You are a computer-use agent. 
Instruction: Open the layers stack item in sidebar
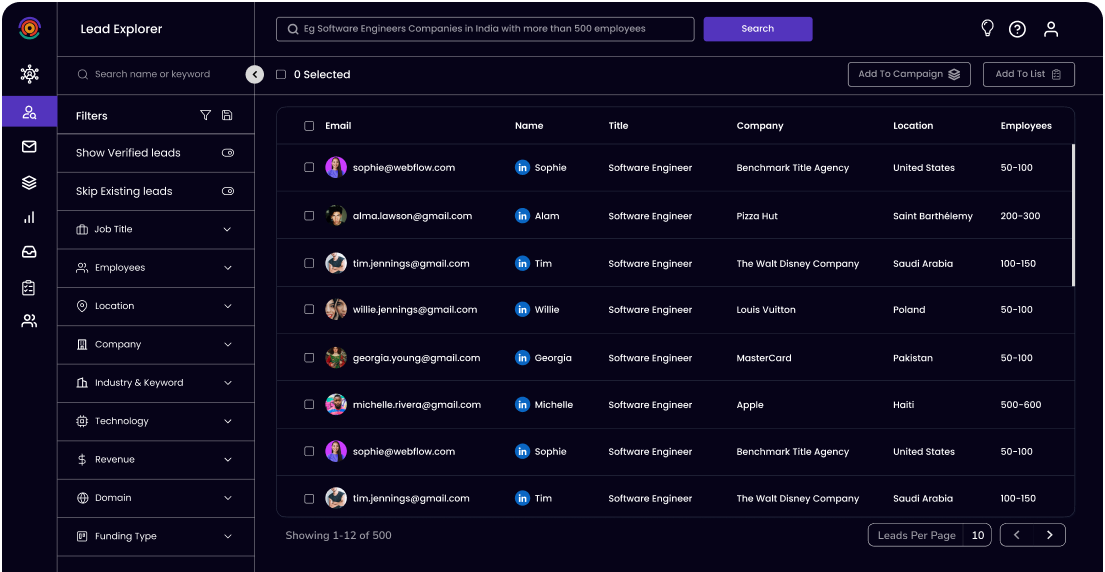tap(29, 182)
